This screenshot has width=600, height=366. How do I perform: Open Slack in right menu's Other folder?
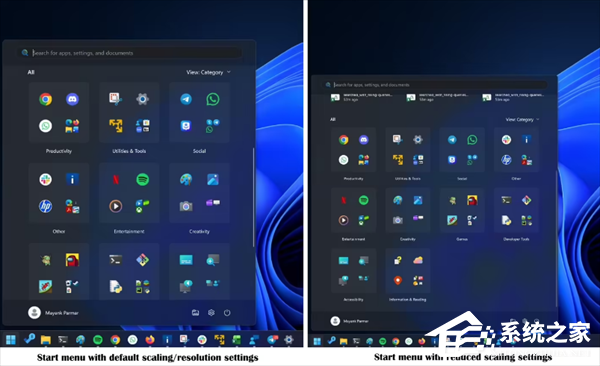click(x=506, y=140)
